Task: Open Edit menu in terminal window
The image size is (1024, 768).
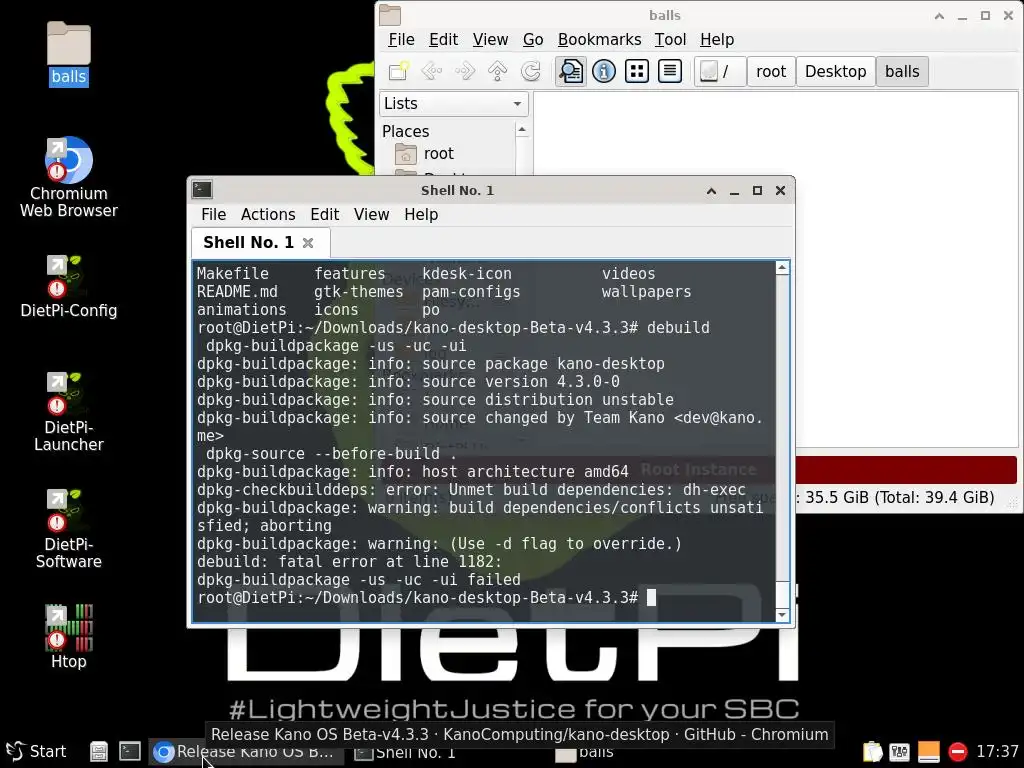Action: coord(325,214)
